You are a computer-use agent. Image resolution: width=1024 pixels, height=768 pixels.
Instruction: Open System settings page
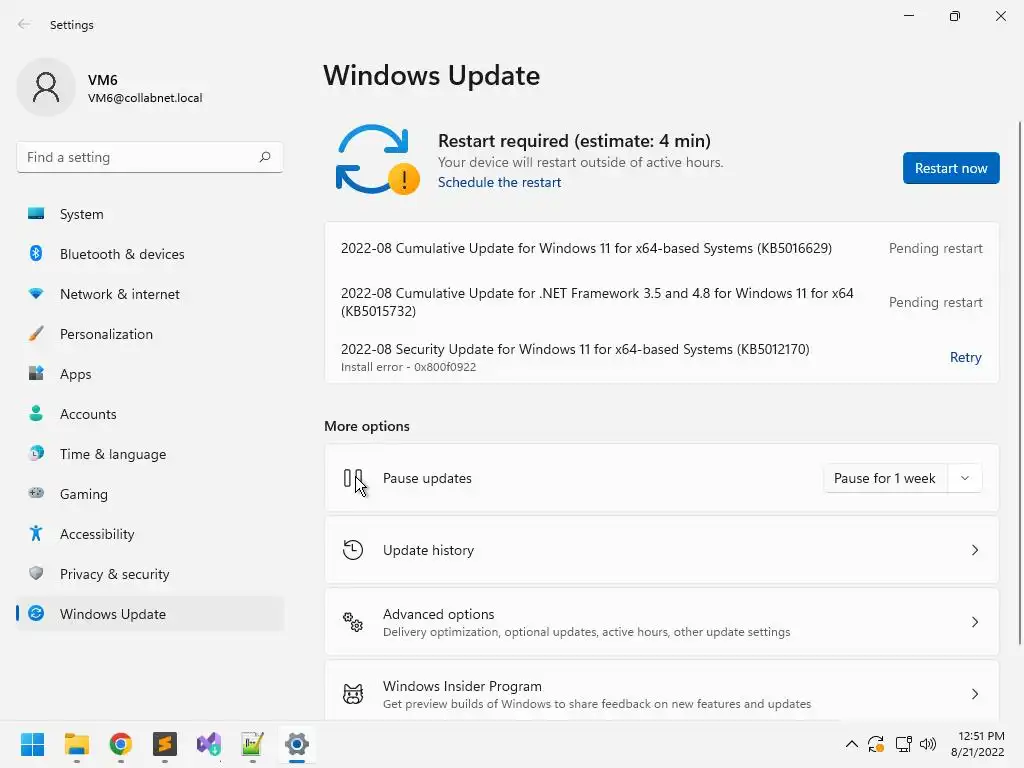click(150, 214)
